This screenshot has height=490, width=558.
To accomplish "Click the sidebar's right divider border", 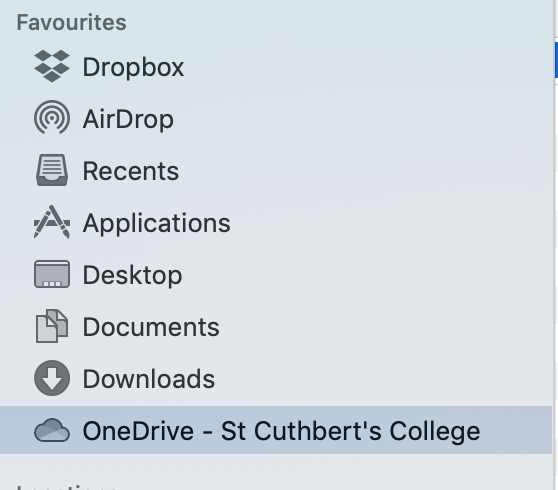I will coord(553,245).
